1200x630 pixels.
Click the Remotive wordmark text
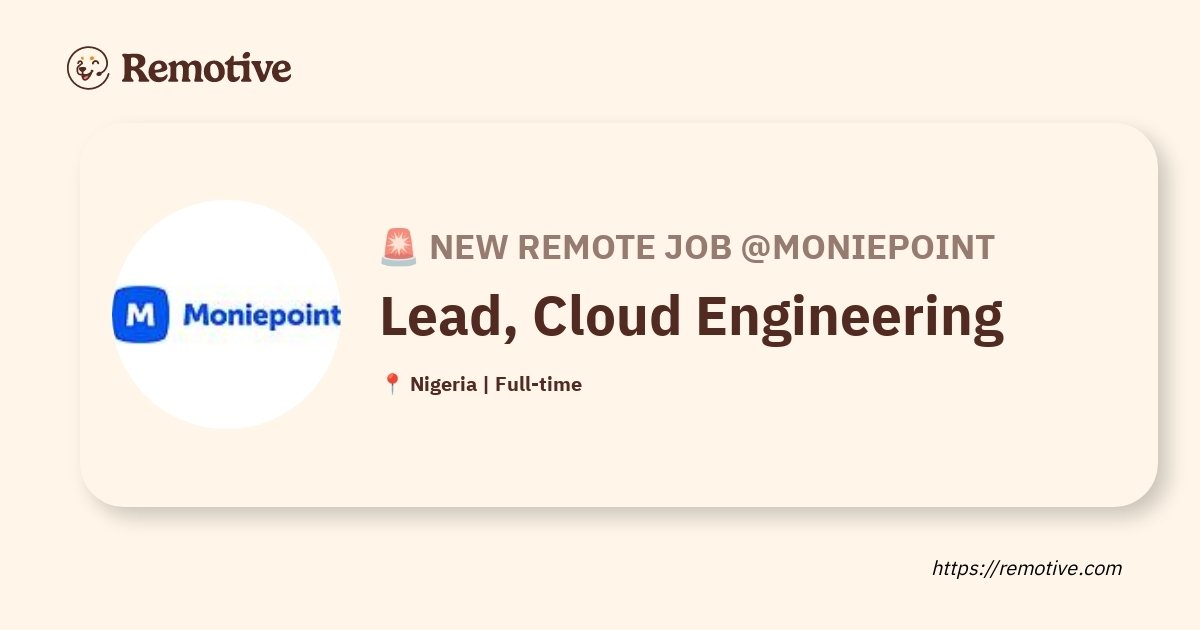click(206, 68)
